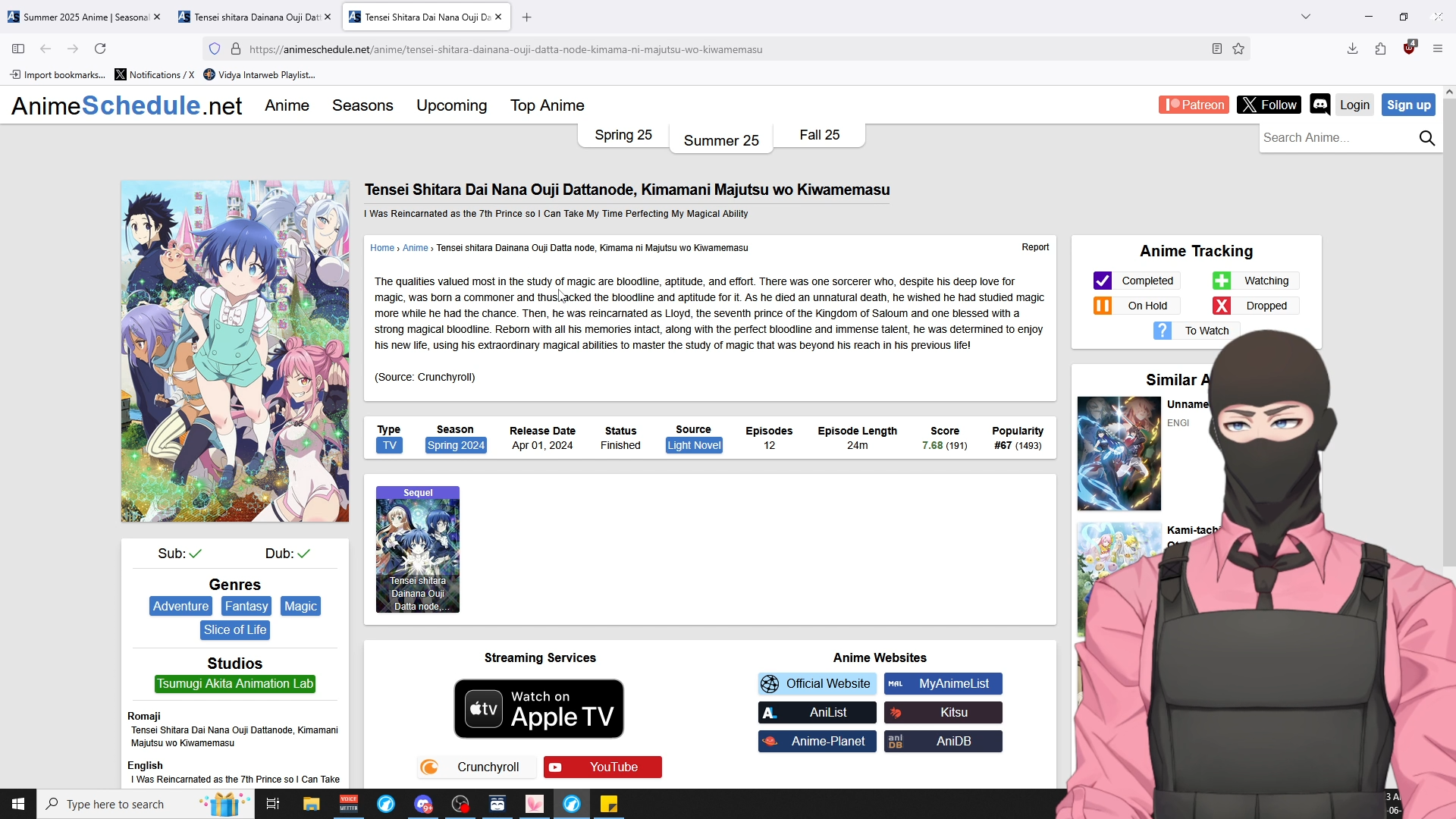Open the Spring 2024 season tag
Viewport: 1456px width, 819px height.
tap(456, 446)
